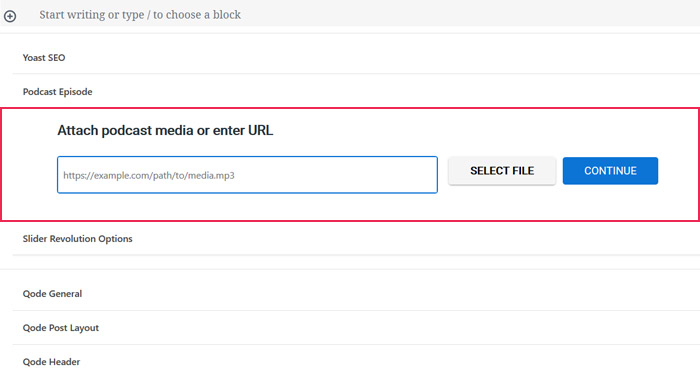The height and width of the screenshot is (375, 700).
Task: Click the blue CONTINUE button
Action: click(x=610, y=171)
